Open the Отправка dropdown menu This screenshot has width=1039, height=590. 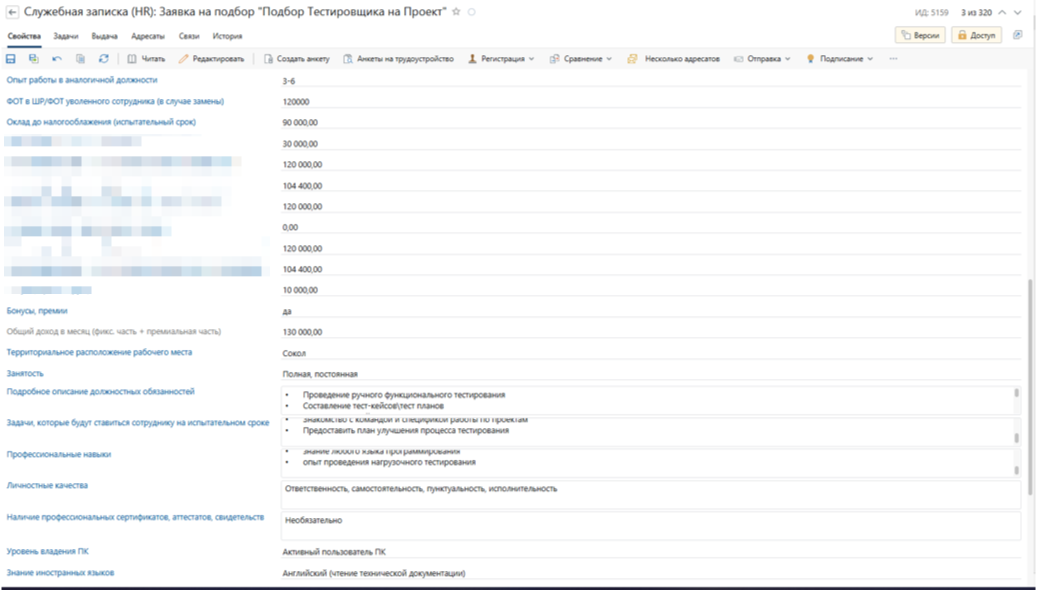coord(762,59)
